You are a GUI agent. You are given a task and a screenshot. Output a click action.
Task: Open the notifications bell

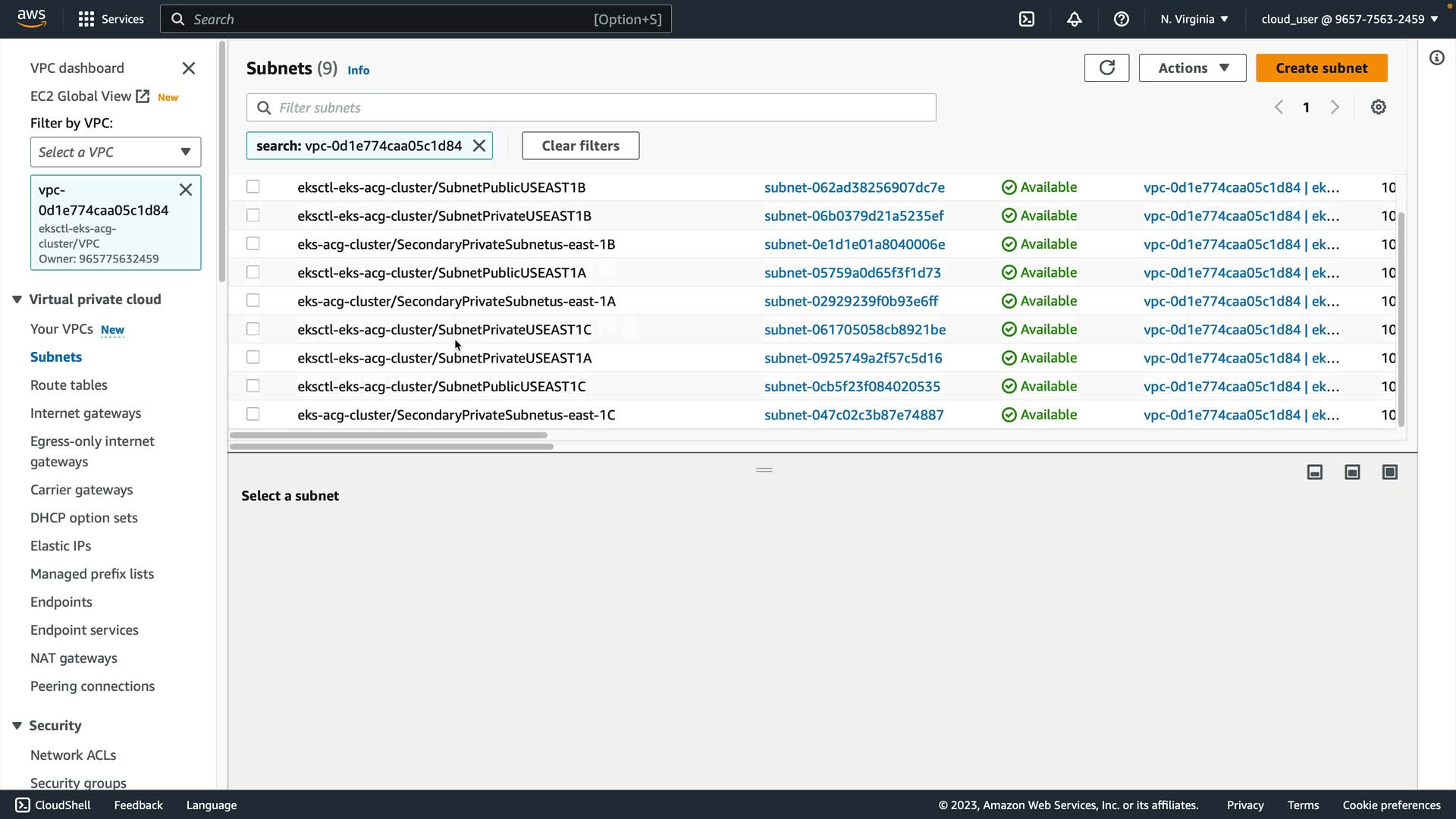click(1074, 19)
